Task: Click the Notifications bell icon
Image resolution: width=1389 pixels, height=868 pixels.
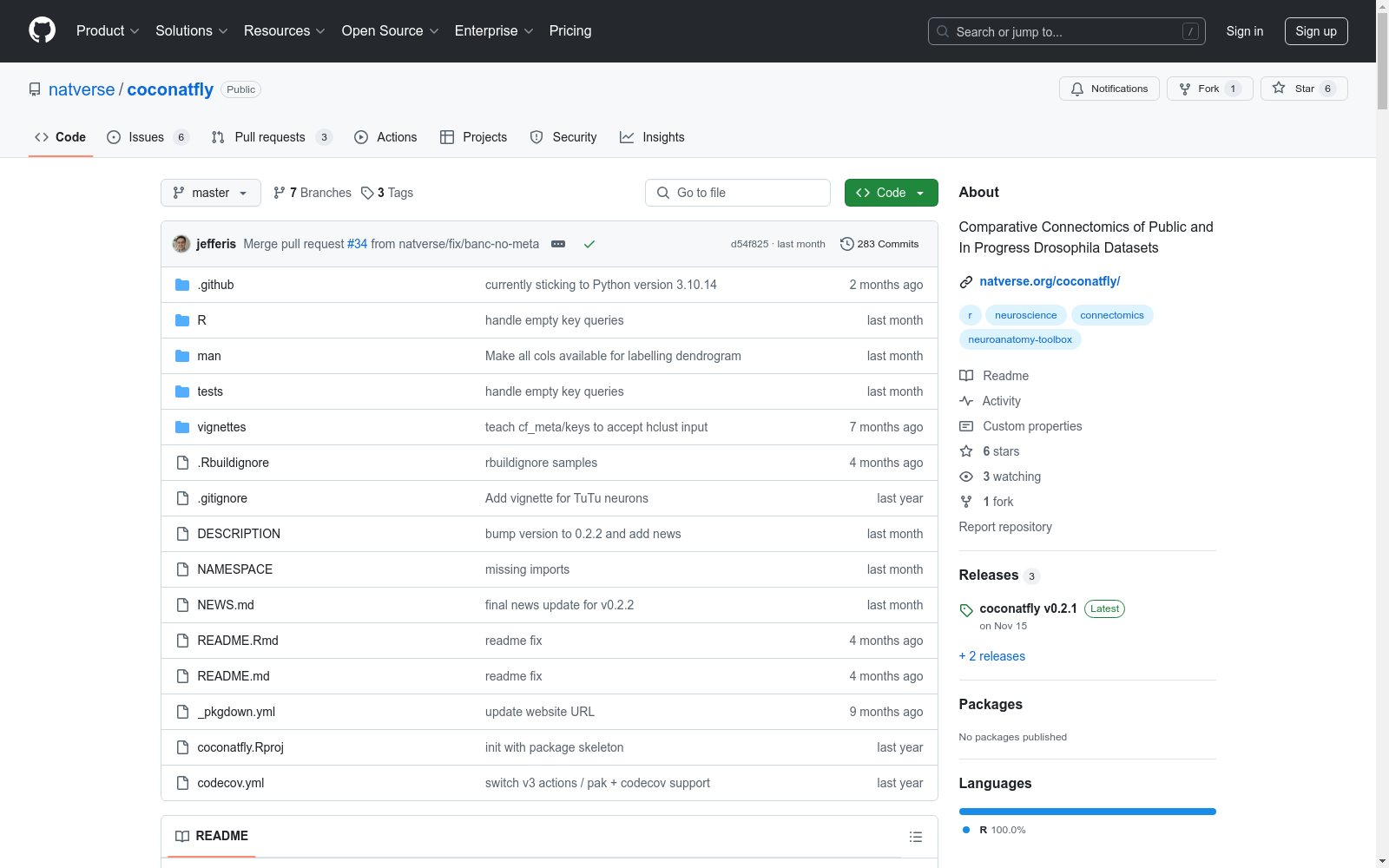Action: coord(1077,89)
